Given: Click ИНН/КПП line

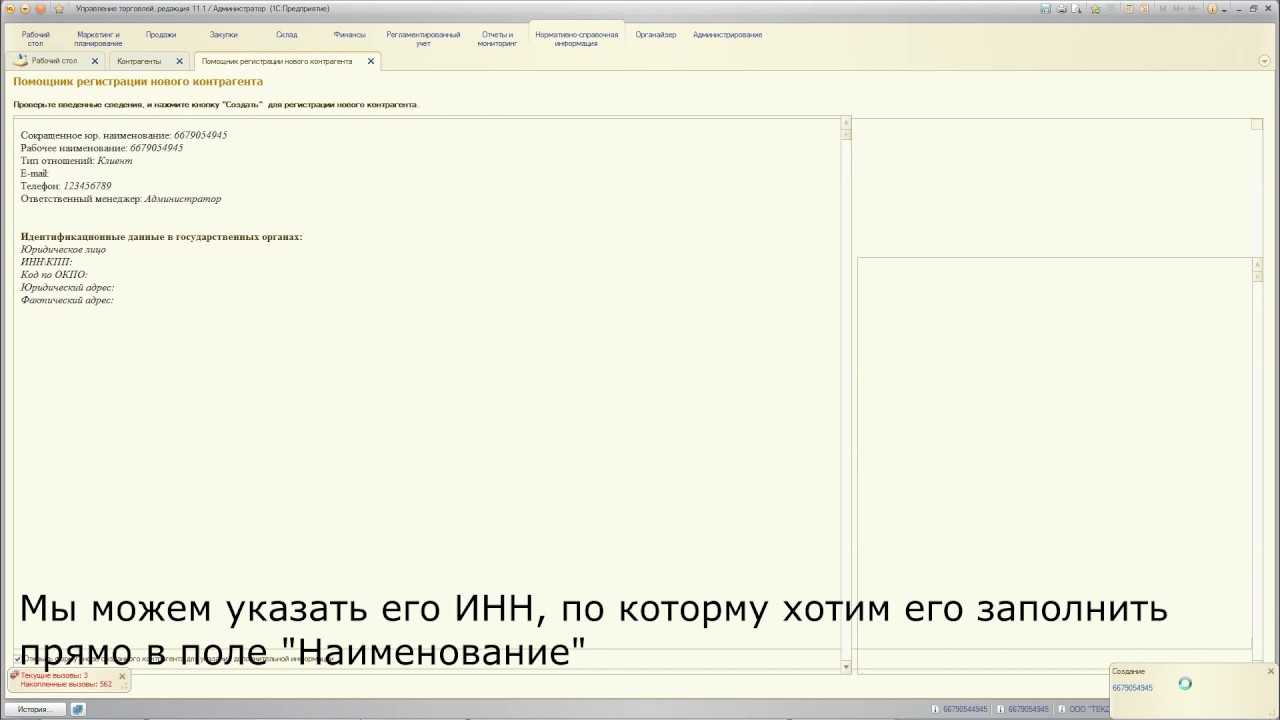Looking at the screenshot, I should pos(46,262).
